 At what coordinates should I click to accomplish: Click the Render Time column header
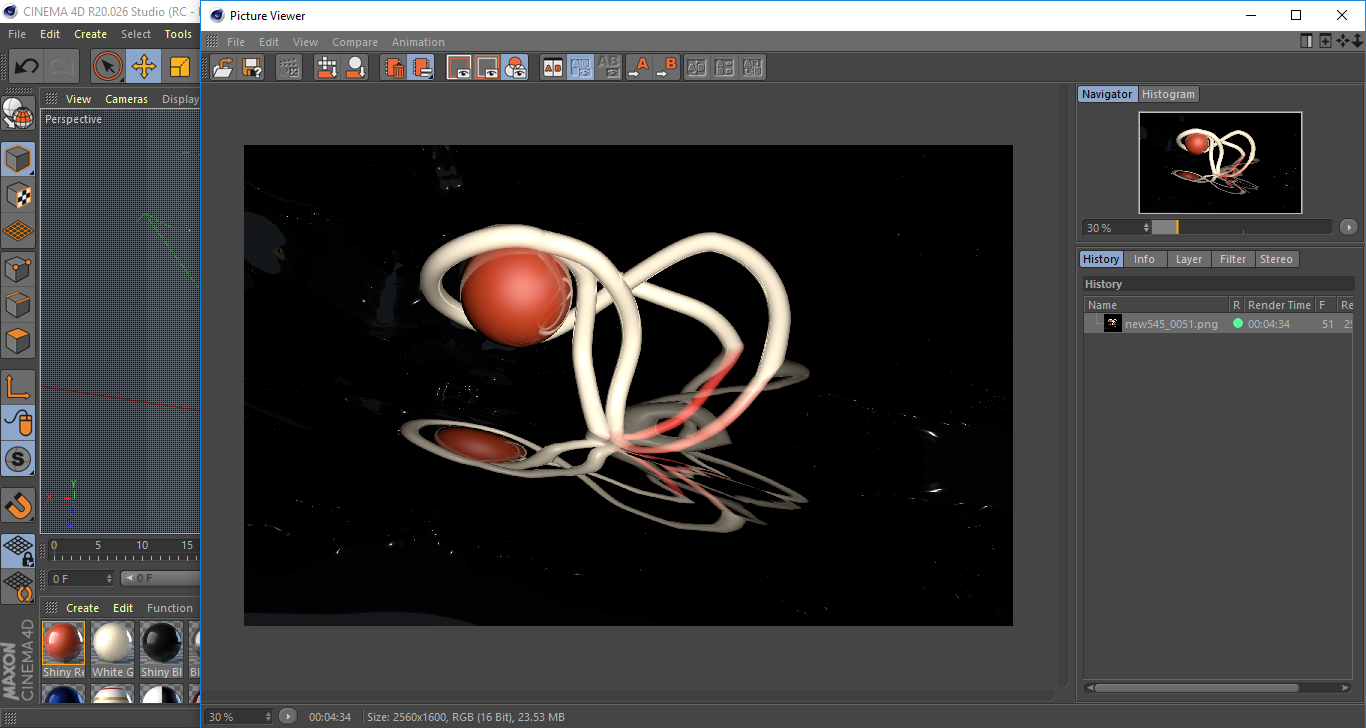1279,305
